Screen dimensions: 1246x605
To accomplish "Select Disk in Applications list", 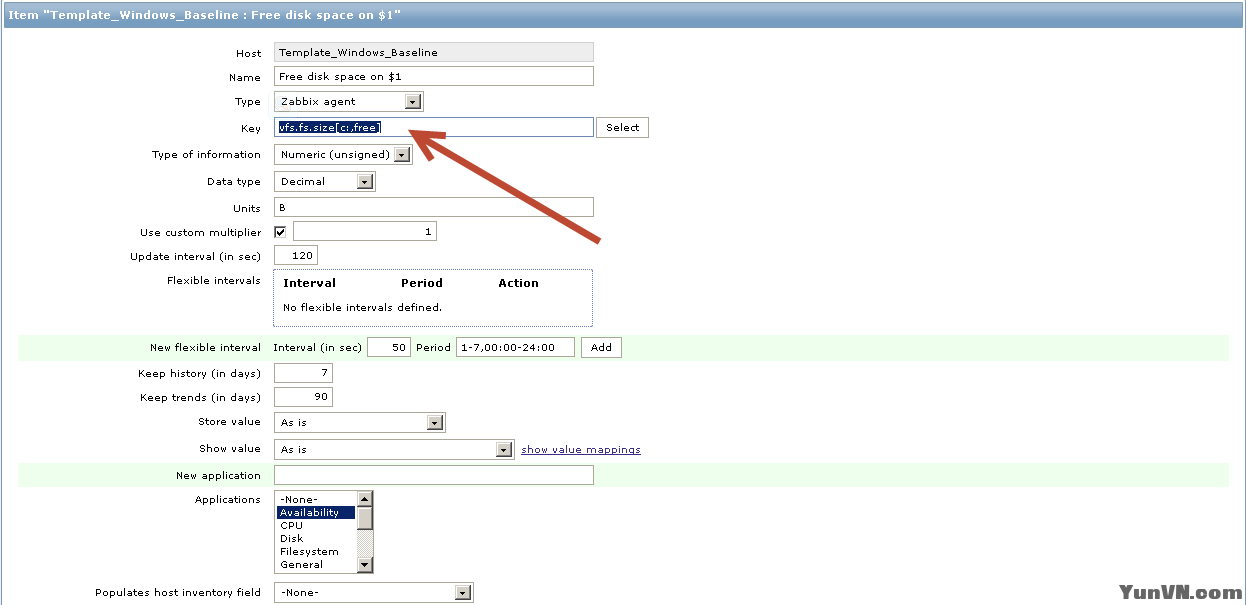I will [316, 538].
